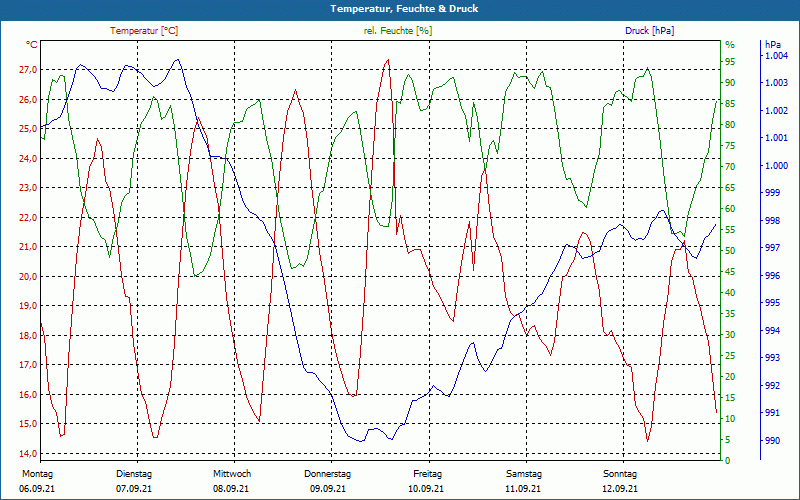The image size is (800, 500).
Task: Click the '°C' unit label on temperature axis
Action: (x=32, y=45)
